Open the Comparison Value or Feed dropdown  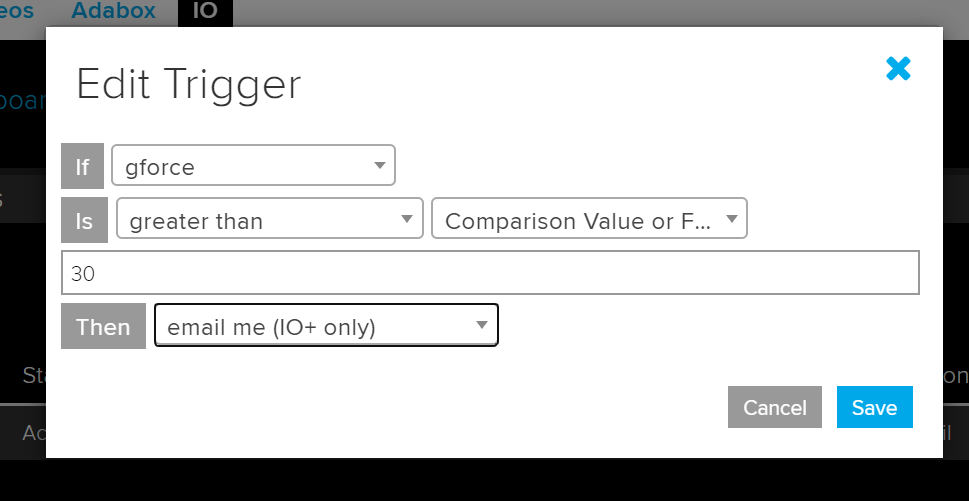point(589,220)
